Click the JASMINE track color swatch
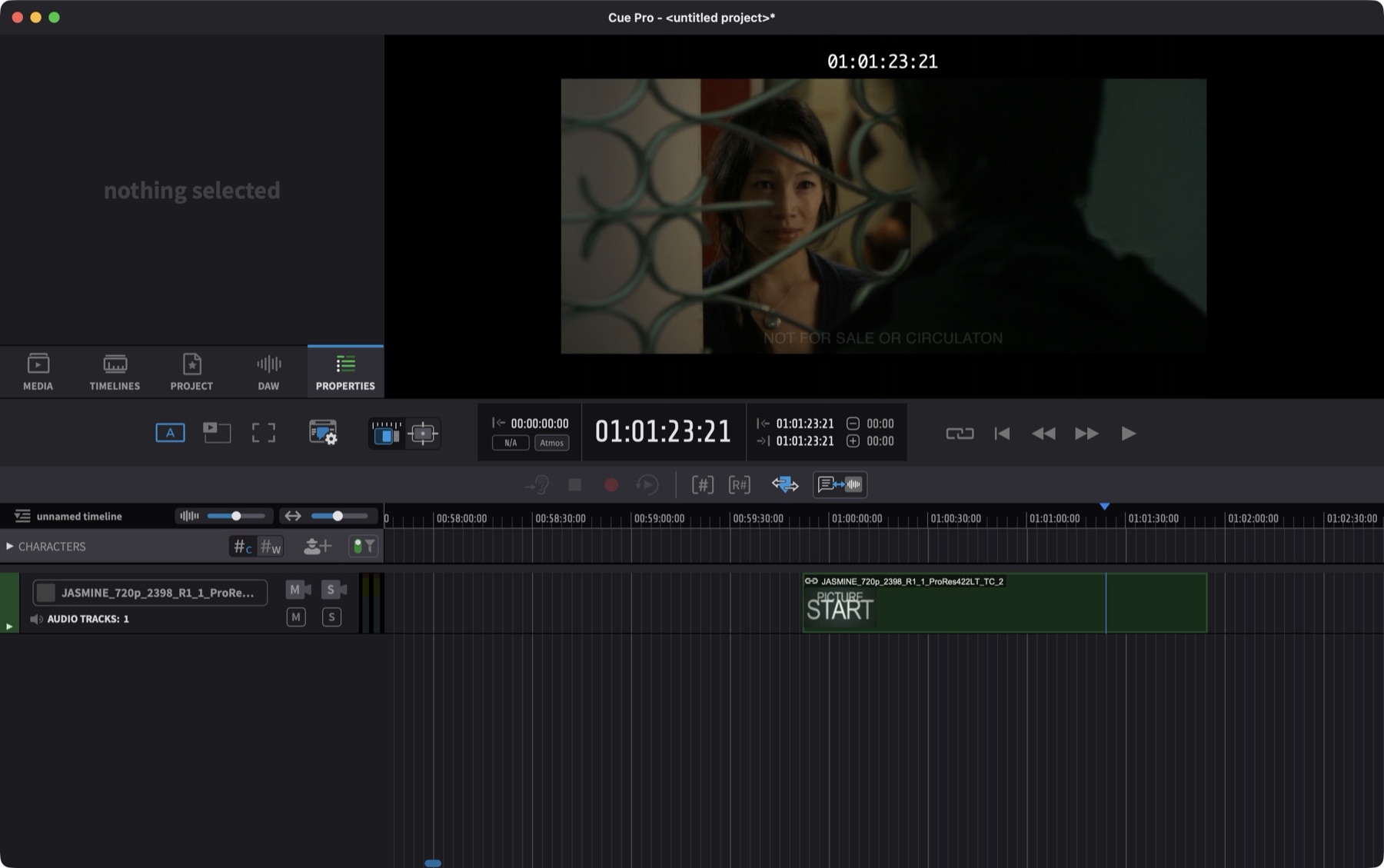The image size is (1384, 868). point(45,593)
